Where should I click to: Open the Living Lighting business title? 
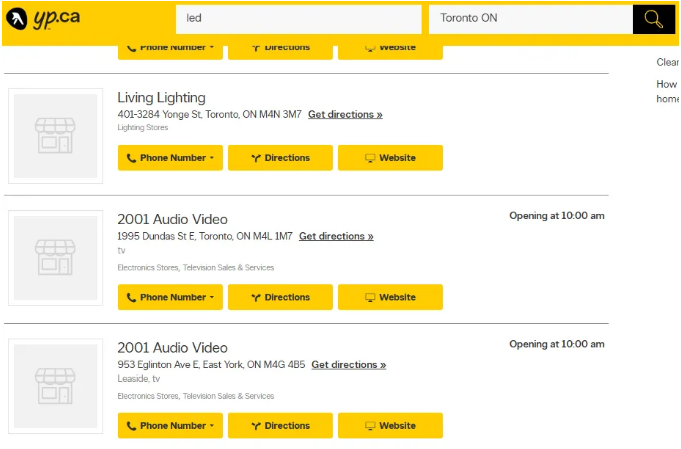pyautogui.click(x=161, y=98)
